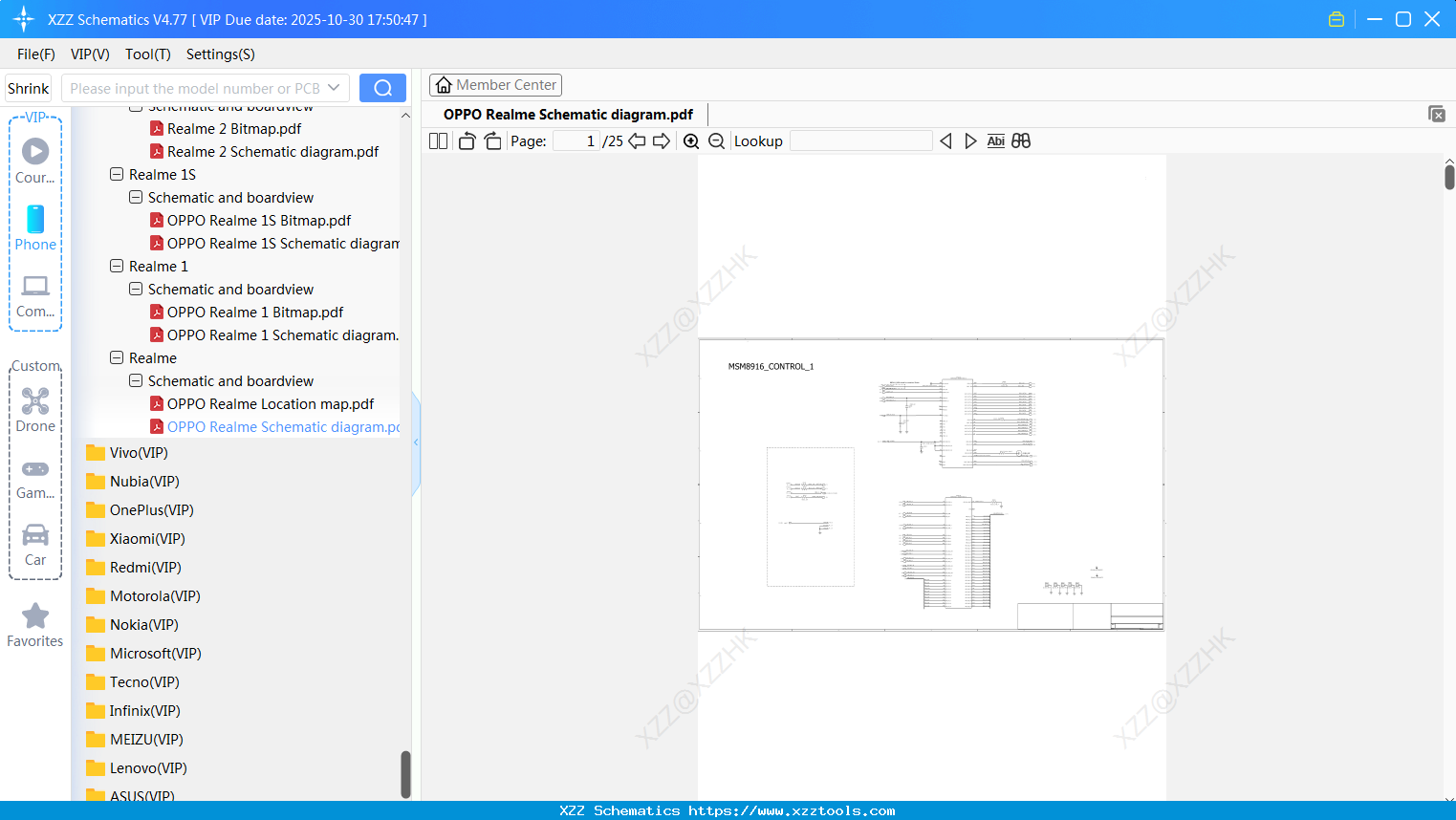Toggle the Abi case-sensitive lookup option
1456x820 pixels.
pyautogui.click(x=995, y=140)
